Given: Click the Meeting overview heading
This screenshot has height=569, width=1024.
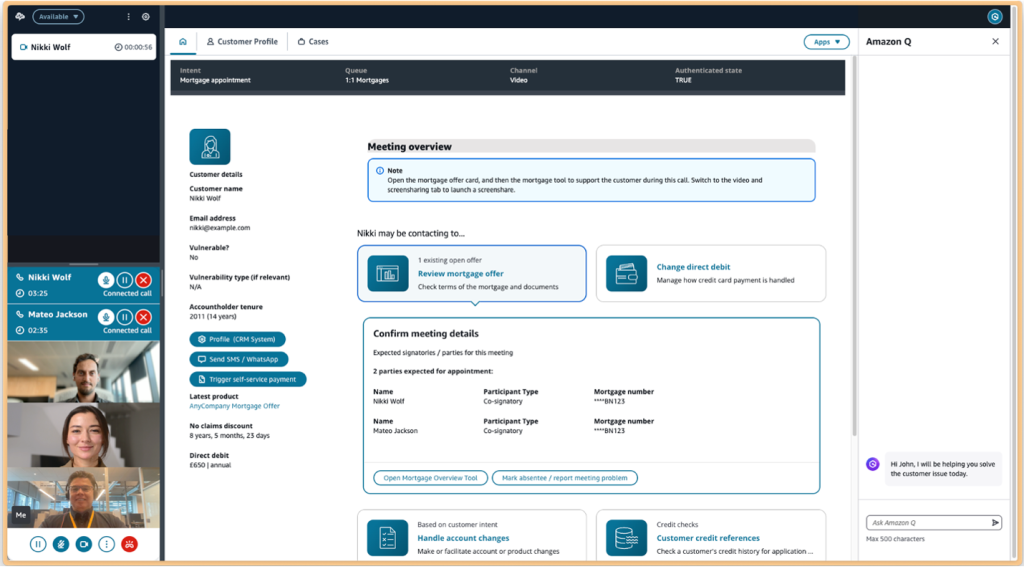Looking at the screenshot, I should coord(409,146).
